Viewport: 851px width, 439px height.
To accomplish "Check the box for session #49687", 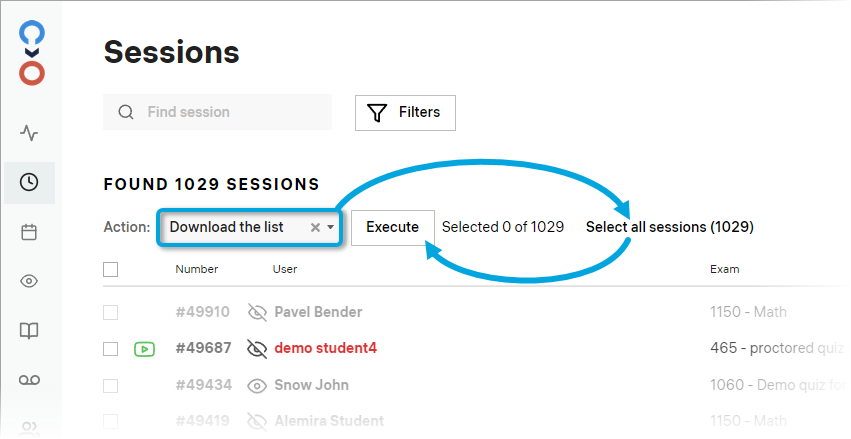I will pos(111,349).
